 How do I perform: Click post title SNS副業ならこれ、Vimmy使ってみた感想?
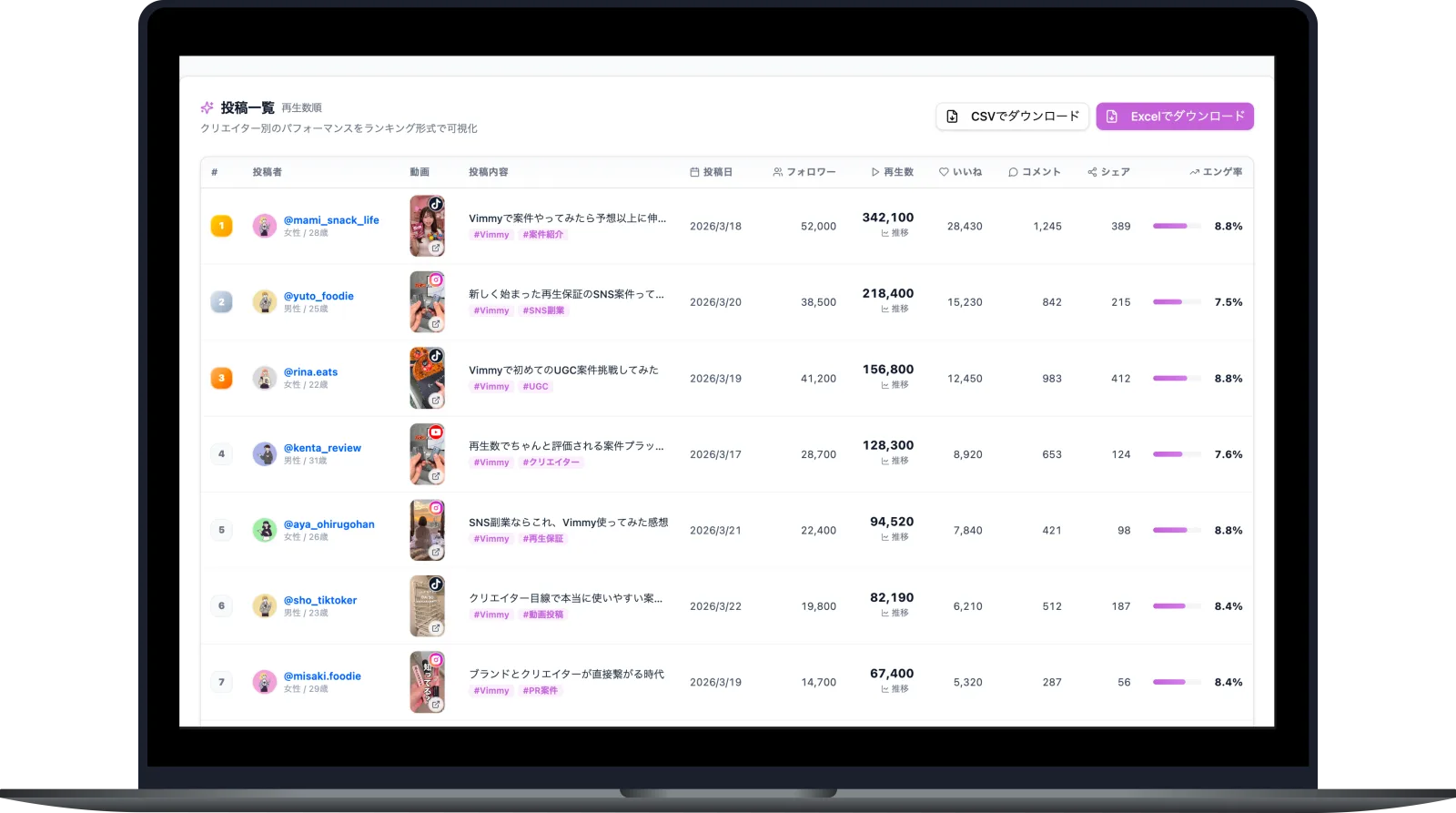click(x=569, y=523)
